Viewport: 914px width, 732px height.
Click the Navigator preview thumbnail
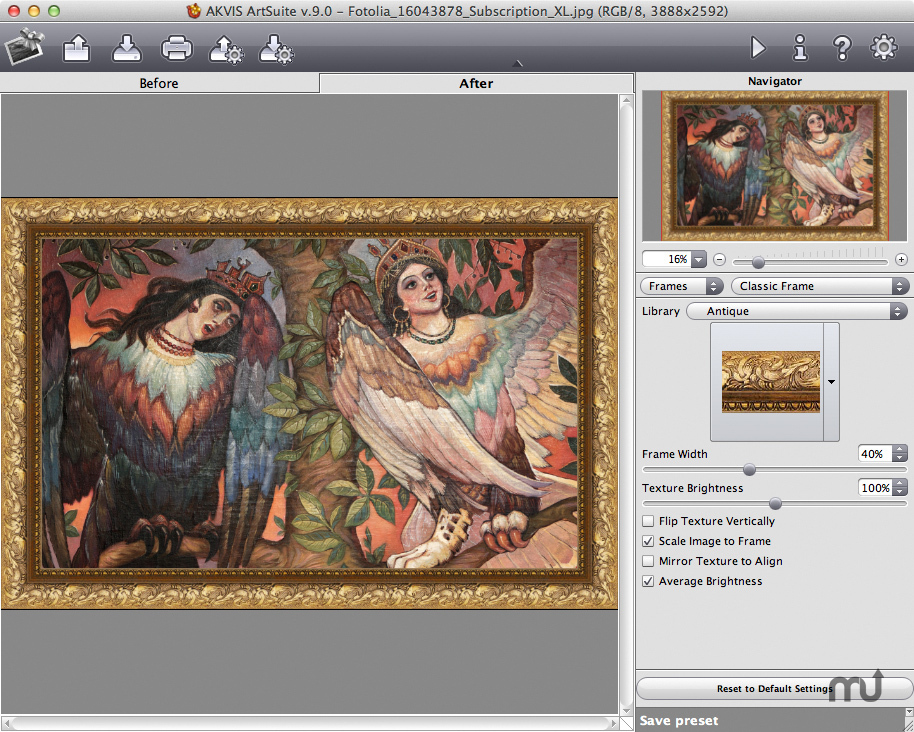click(774, 166)
